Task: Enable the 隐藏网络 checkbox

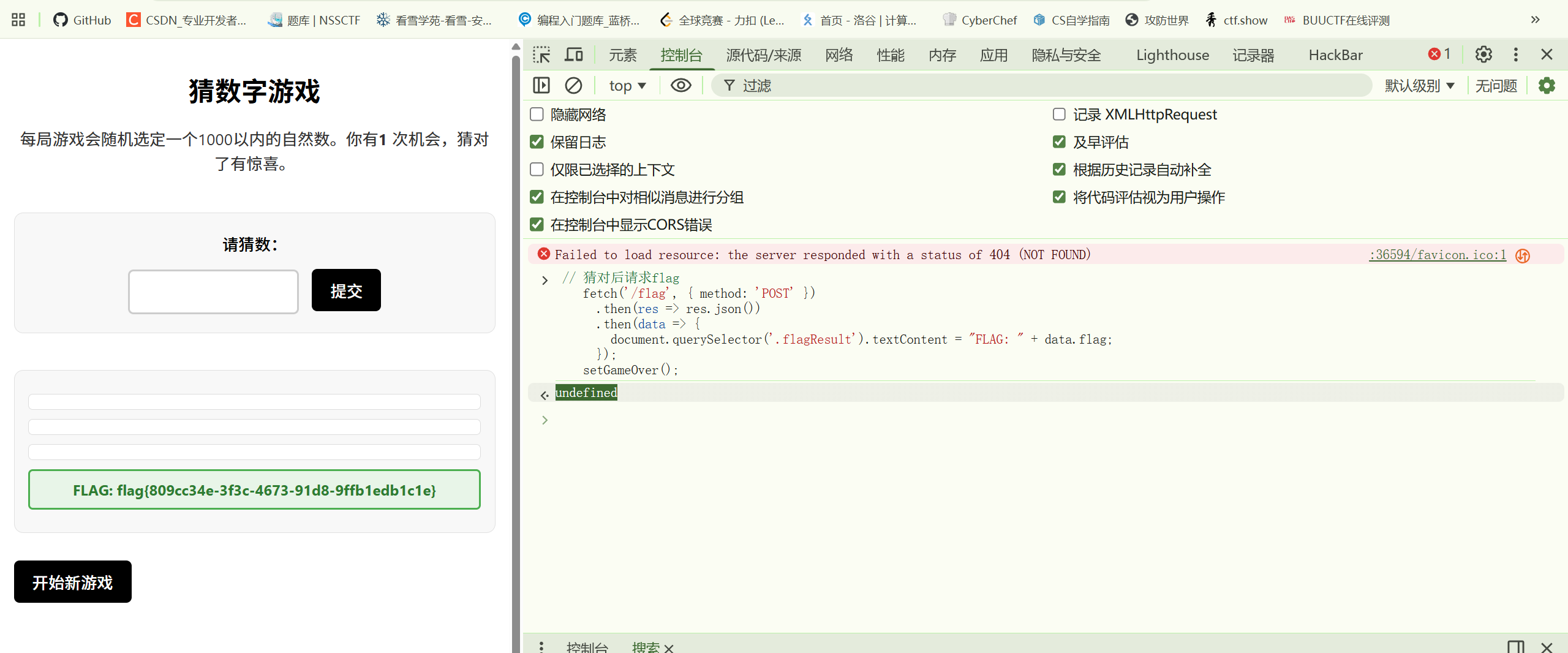Action: coord(537,114)
